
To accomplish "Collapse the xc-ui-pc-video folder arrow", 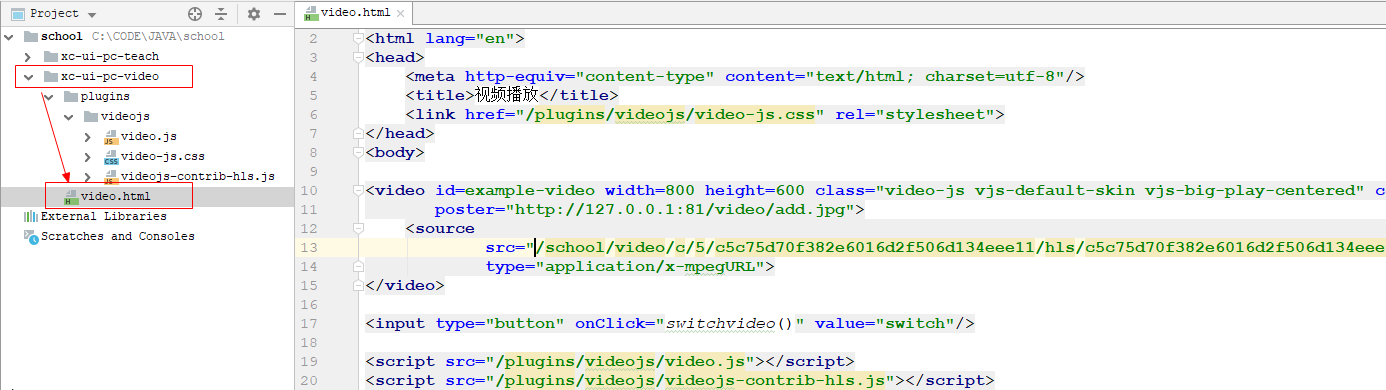I will click(28, 76).
